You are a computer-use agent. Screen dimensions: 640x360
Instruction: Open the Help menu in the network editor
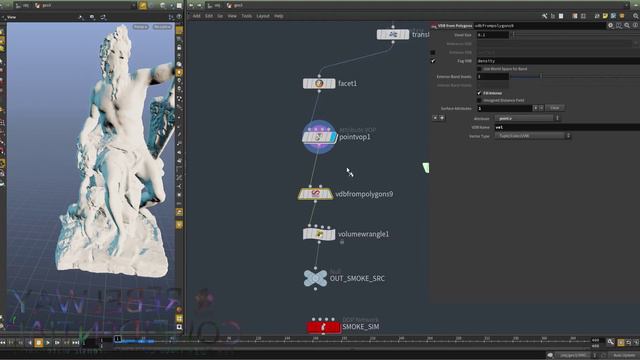279,16
